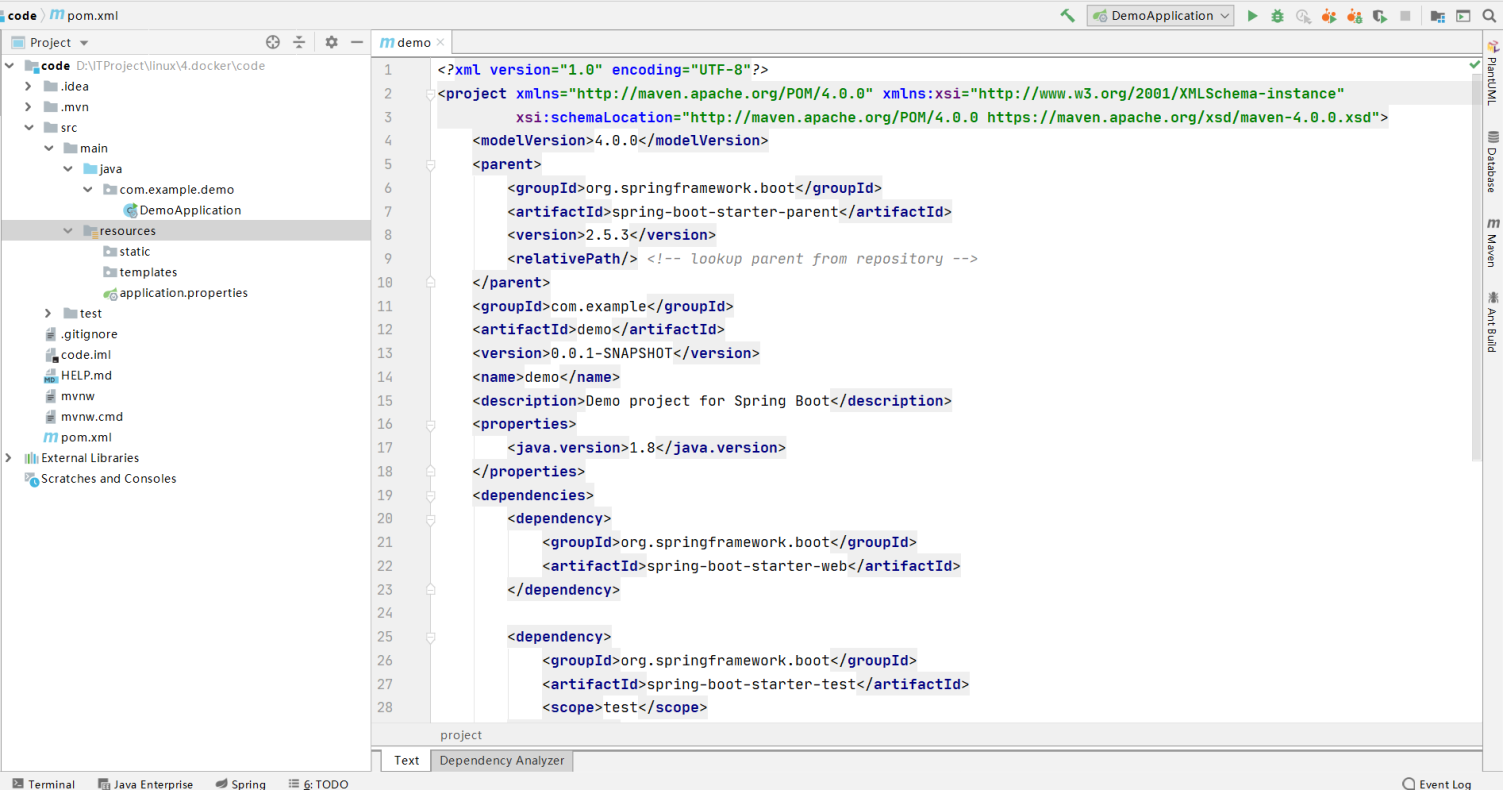The image size is (1503, 790).
Task: Expand External Libraries node
Action: tap(9, 458)
